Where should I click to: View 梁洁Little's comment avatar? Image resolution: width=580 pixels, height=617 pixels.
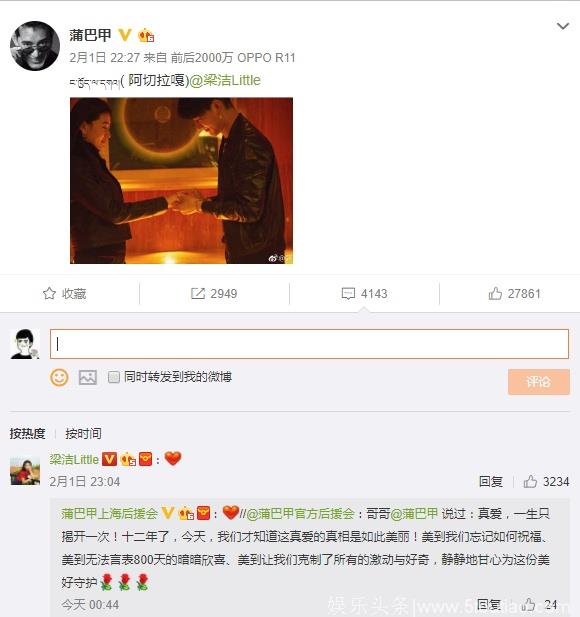coord(25,471)
